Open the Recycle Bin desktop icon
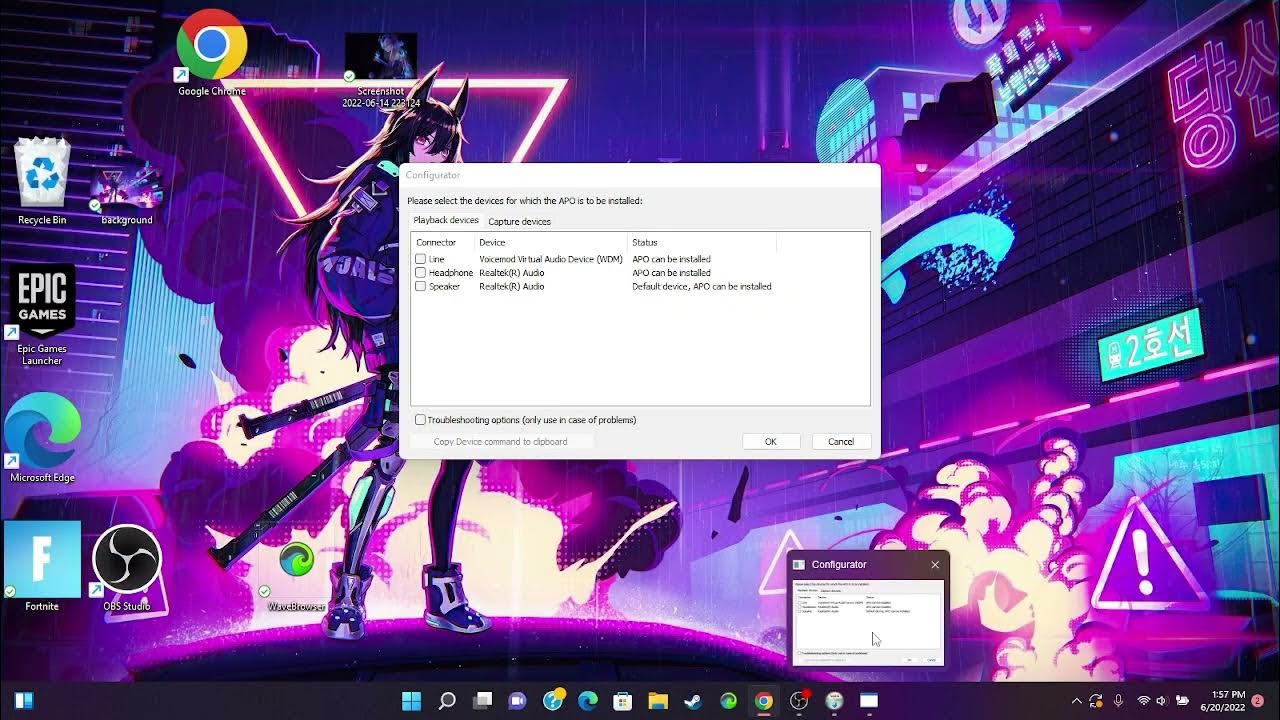The image size is (1280, 720). (x=42, y=180)
